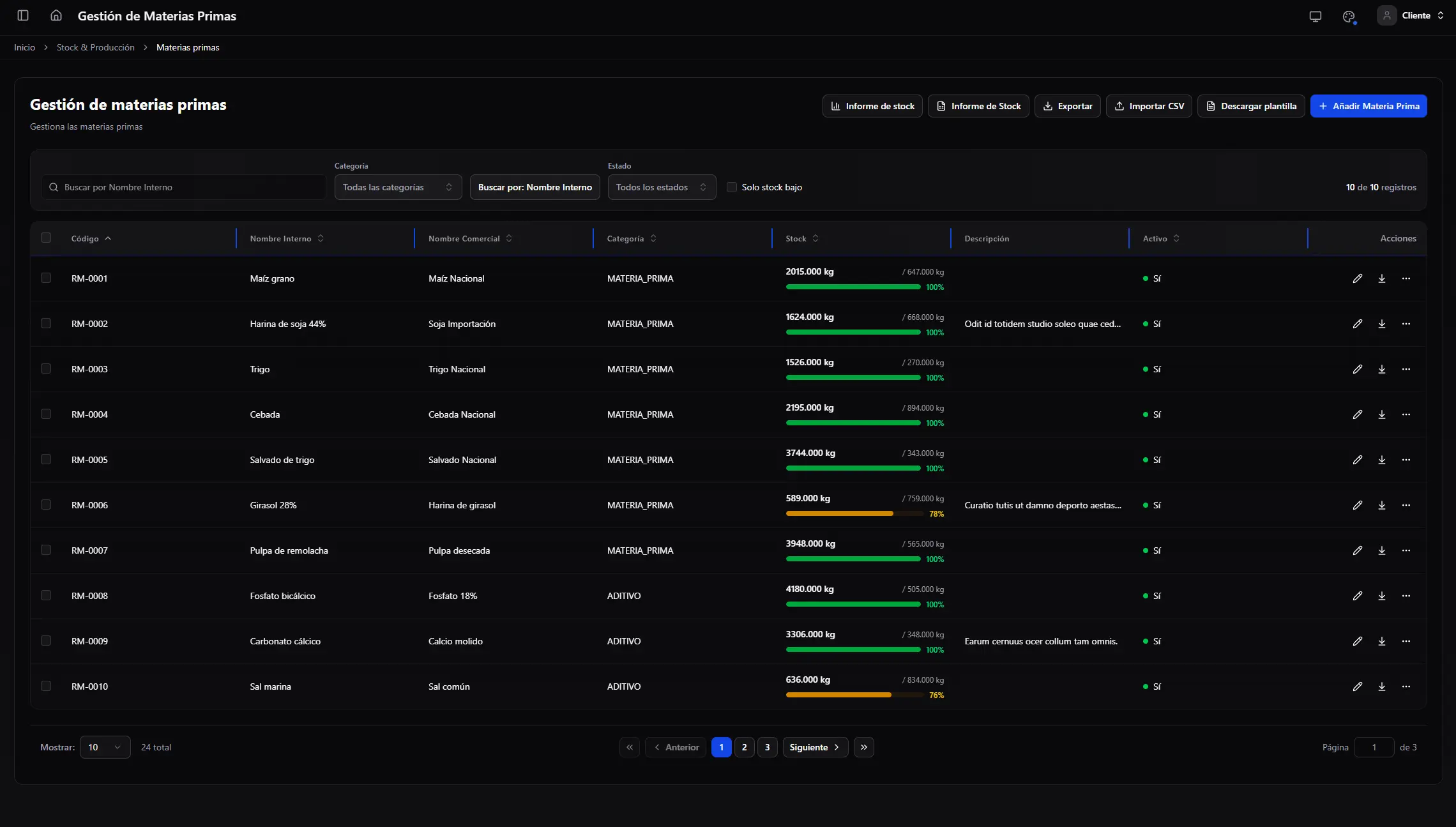The height and width of the screenshot is (827, 1456).
Task: Click Importar CSV button
Action: pyautogui.click(x=1149, y=106)
